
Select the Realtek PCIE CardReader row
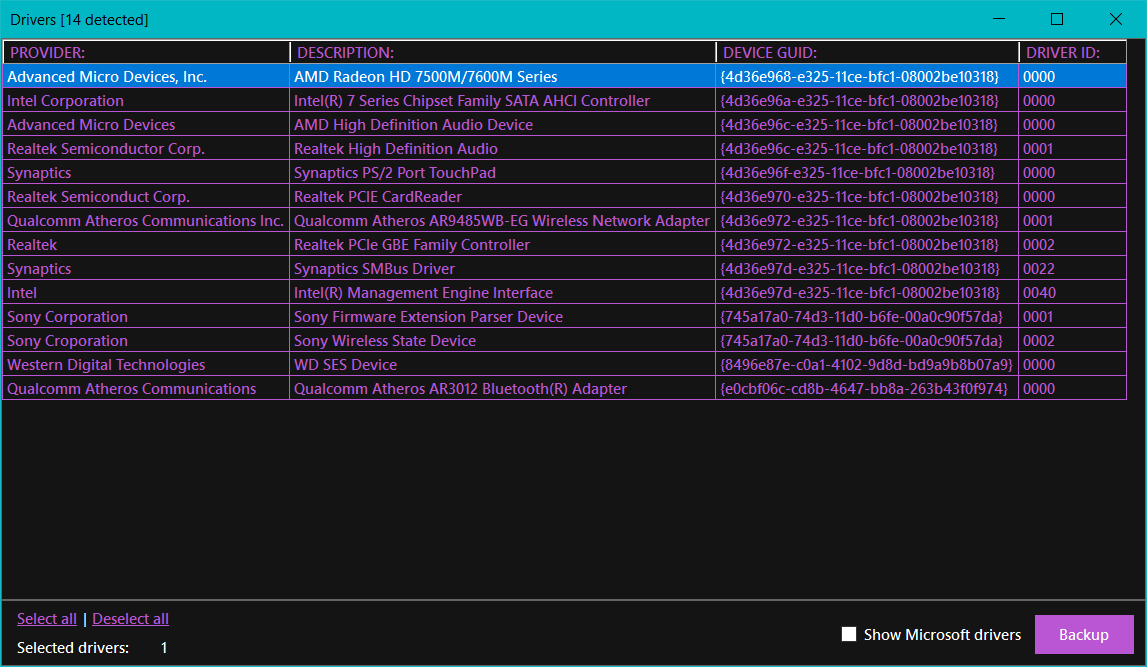[x=565, y=197]
